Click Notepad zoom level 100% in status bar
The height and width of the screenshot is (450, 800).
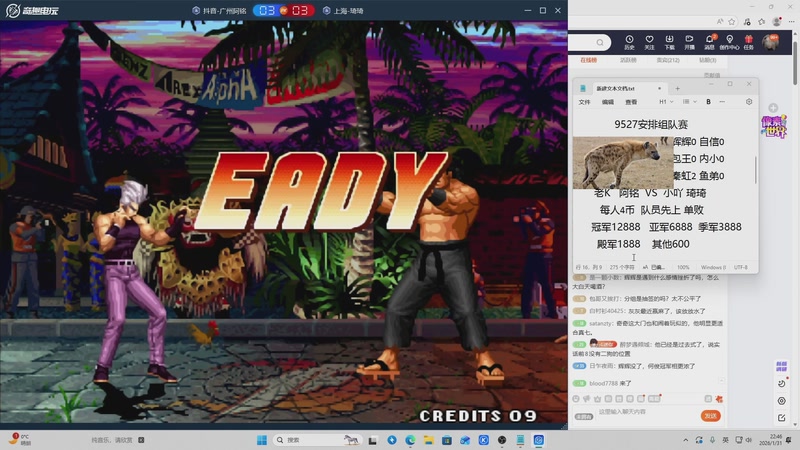tap(683, 267)
